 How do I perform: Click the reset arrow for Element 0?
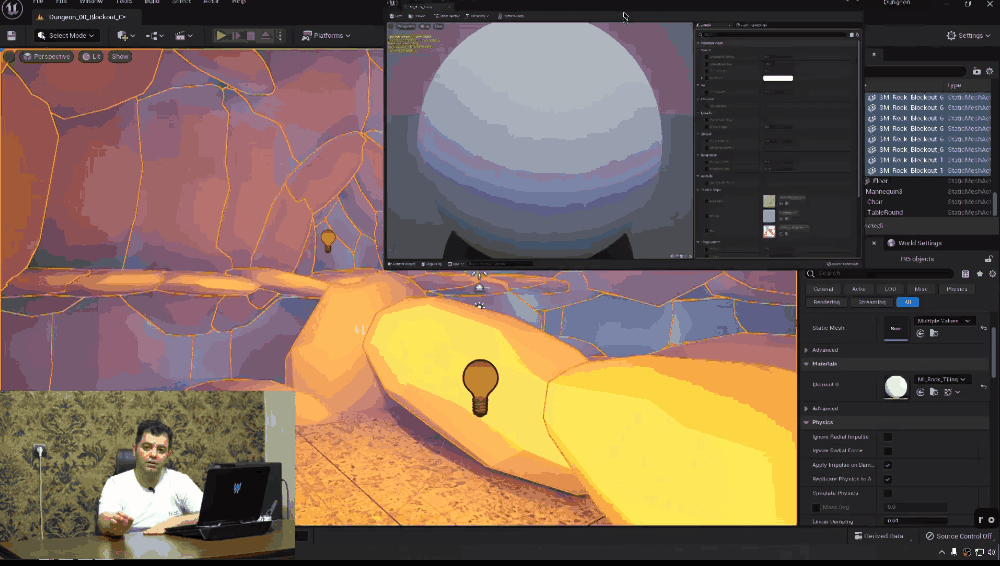pyautogui.click(x=983, y=386)
